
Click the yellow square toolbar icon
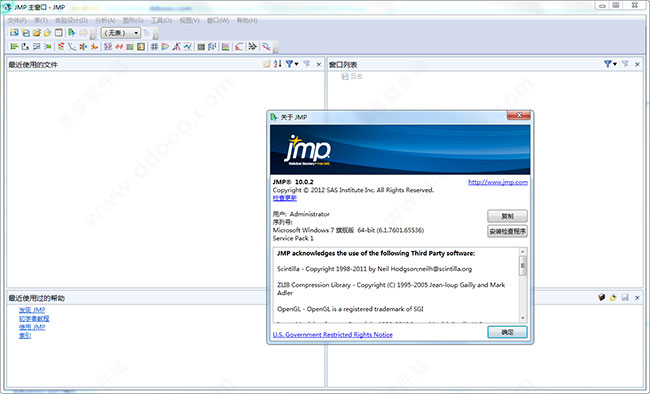(x=141, y=47)
